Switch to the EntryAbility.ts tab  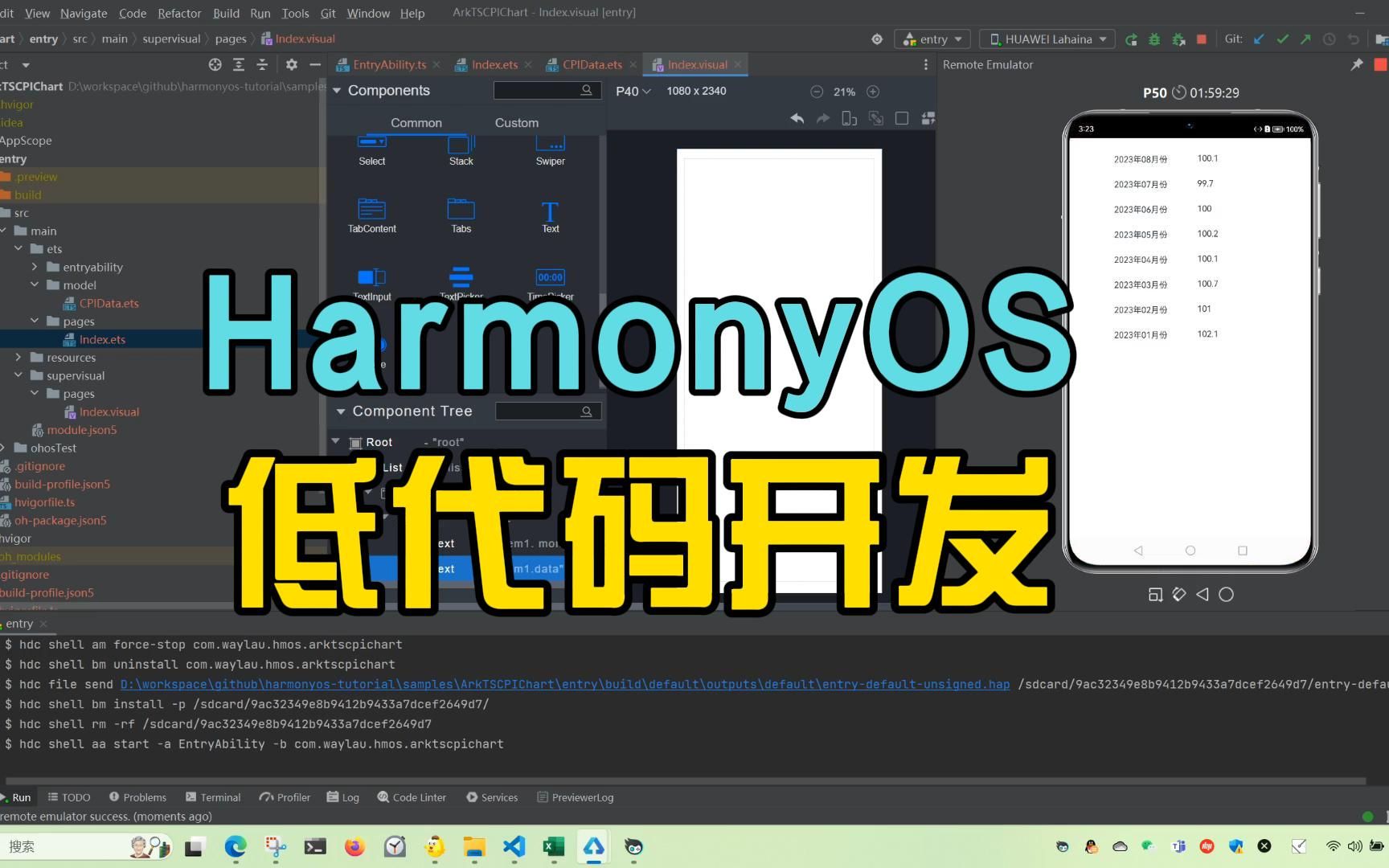pos(389,64)
